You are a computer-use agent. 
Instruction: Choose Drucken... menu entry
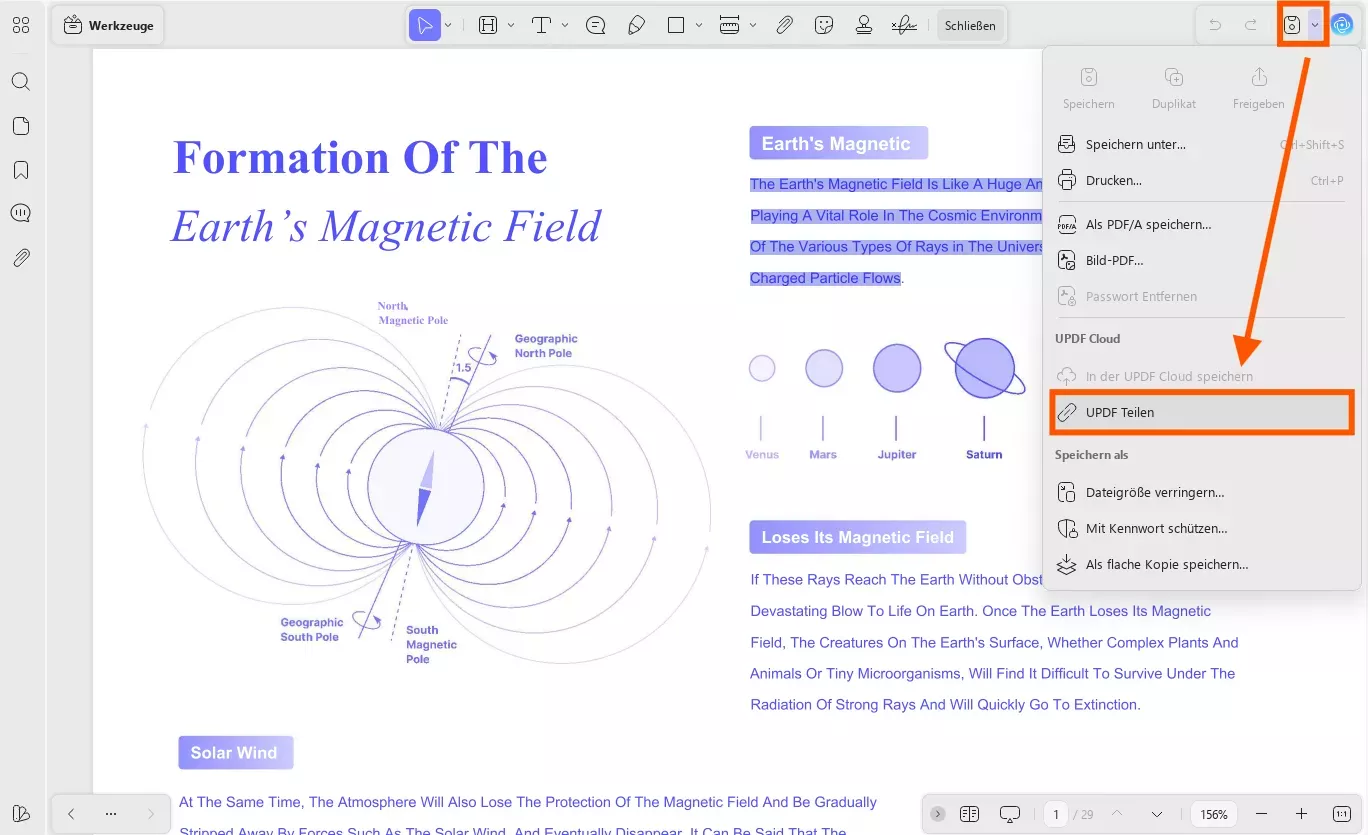pyautogui.click(x=1201, y=181)
